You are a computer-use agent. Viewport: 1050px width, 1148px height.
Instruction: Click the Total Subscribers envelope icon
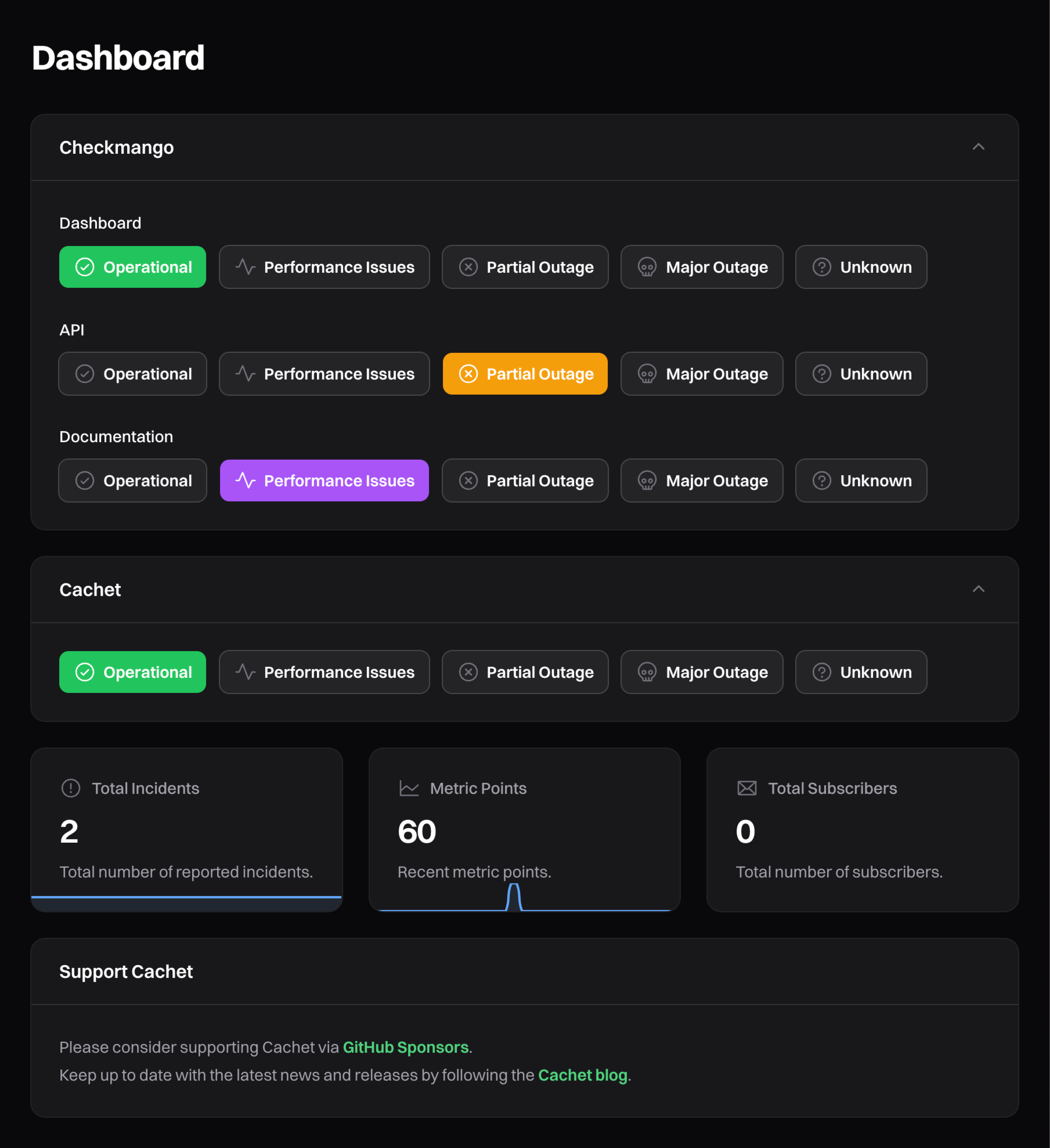coord(746,788)
